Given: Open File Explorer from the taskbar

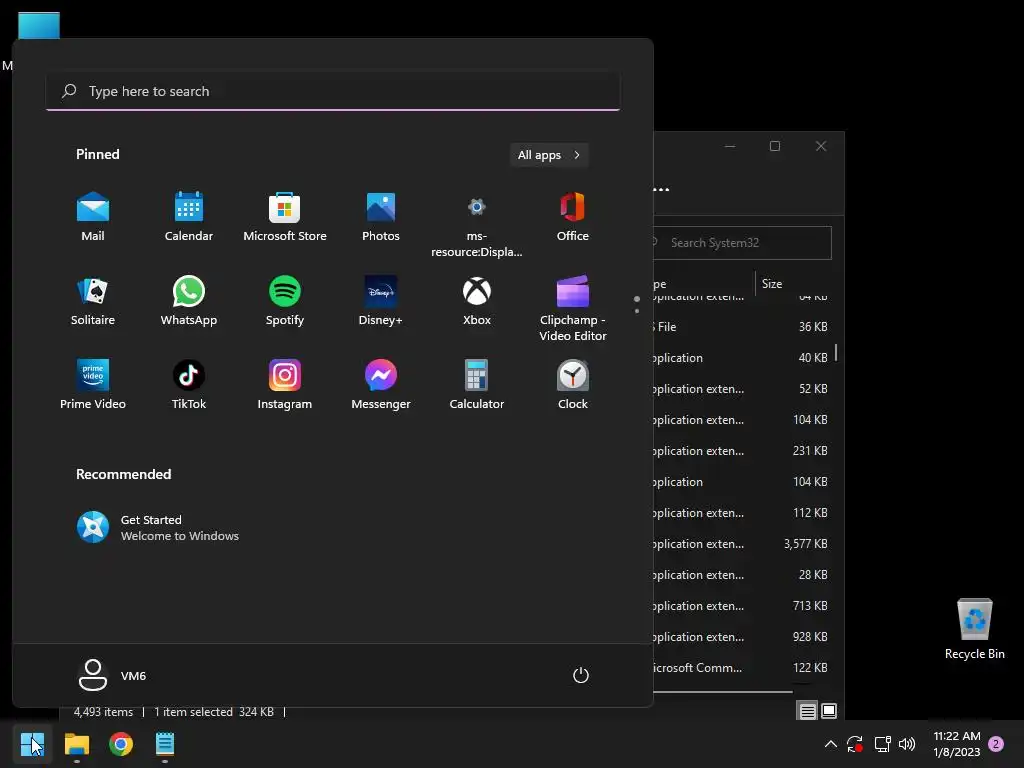Looking at the screenshot, I should point(76,744).
